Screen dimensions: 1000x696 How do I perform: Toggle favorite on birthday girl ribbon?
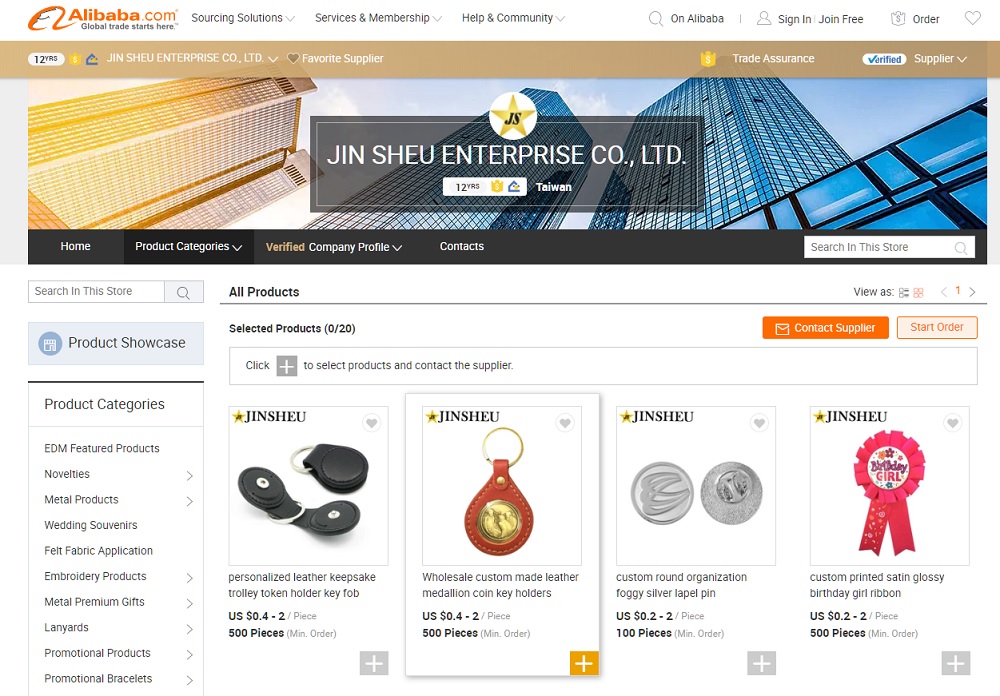pos(953,422)
